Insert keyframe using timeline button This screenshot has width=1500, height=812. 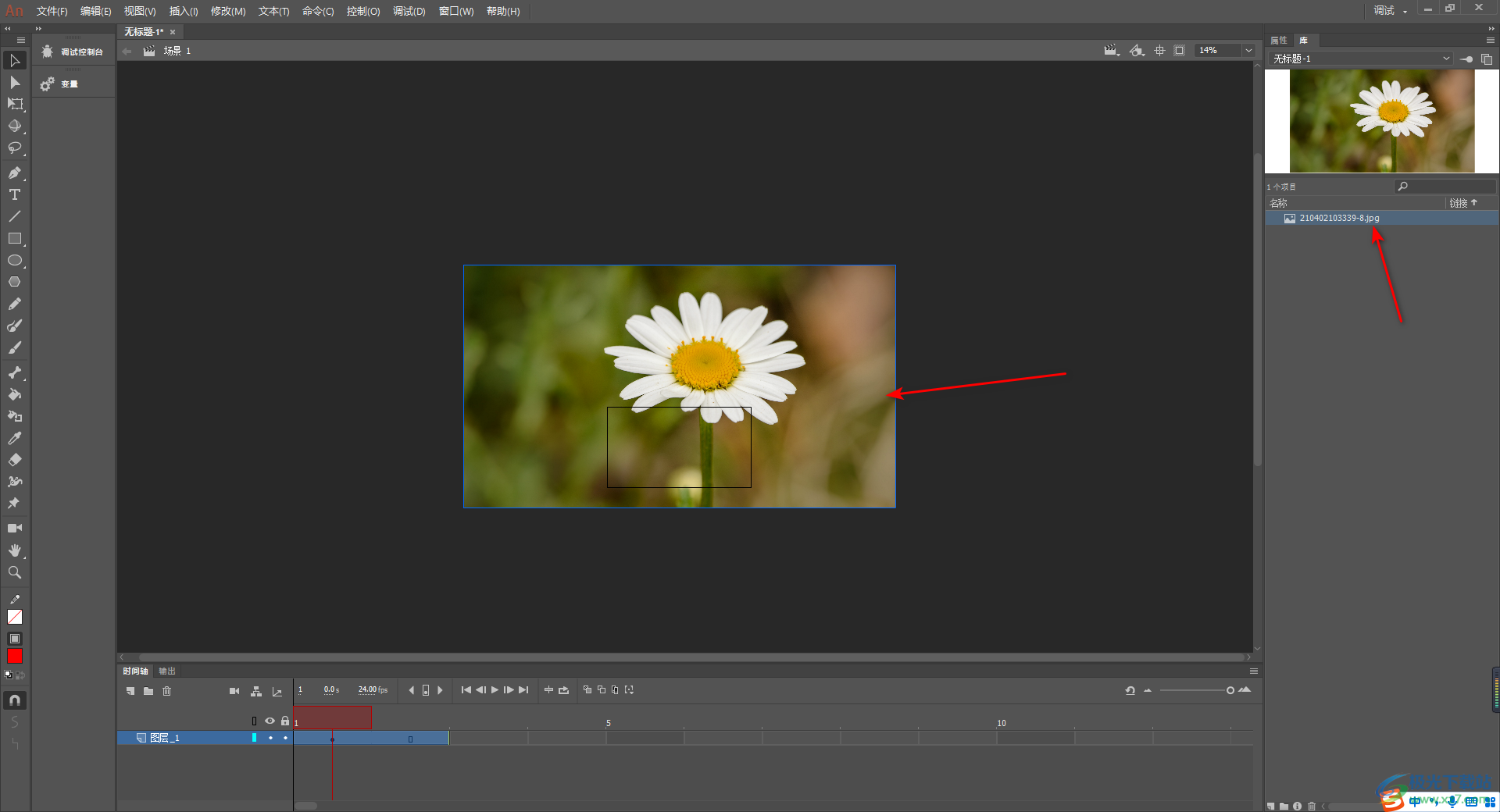426,690
